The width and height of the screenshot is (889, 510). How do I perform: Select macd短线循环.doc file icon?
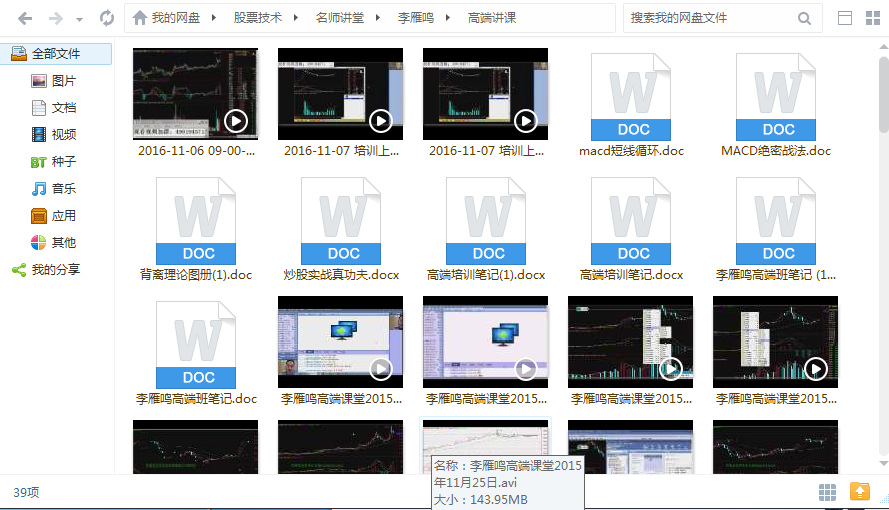coord(630,97)
